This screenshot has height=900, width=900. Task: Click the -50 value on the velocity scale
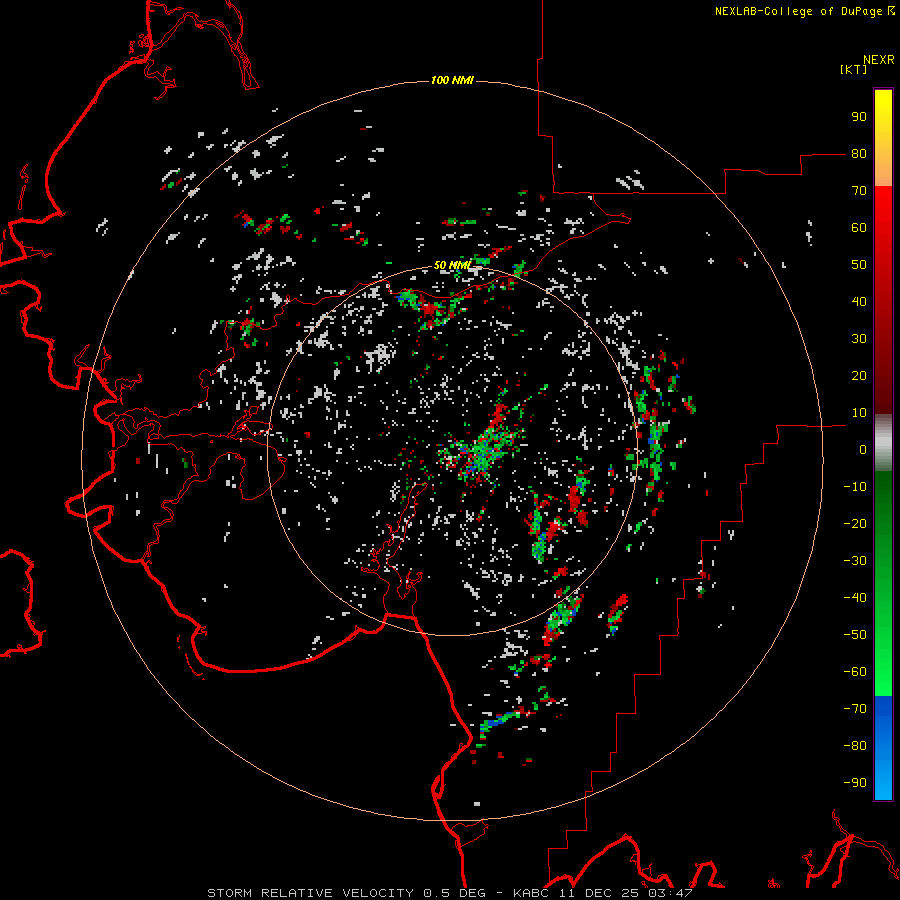pyautogui.click(x=855, y=635)
